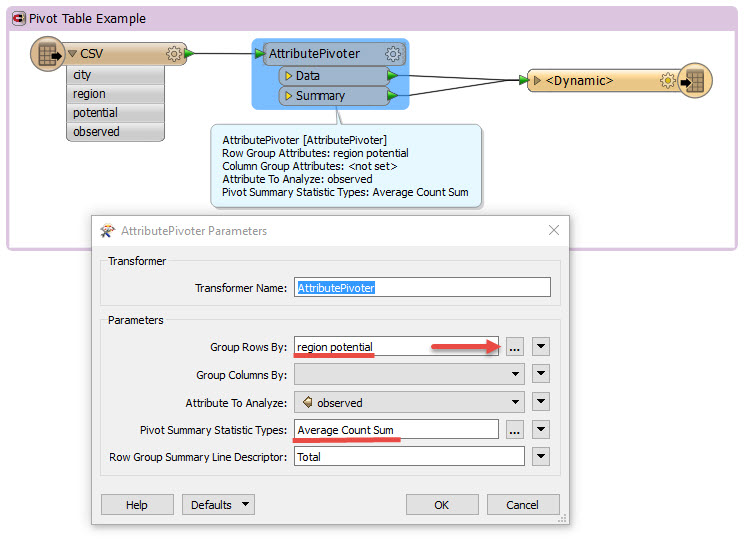Open Group Rows By ellipsis picker
Image resolution: width=744 pixels, height=544 pixels.
(x=514, y=347)
